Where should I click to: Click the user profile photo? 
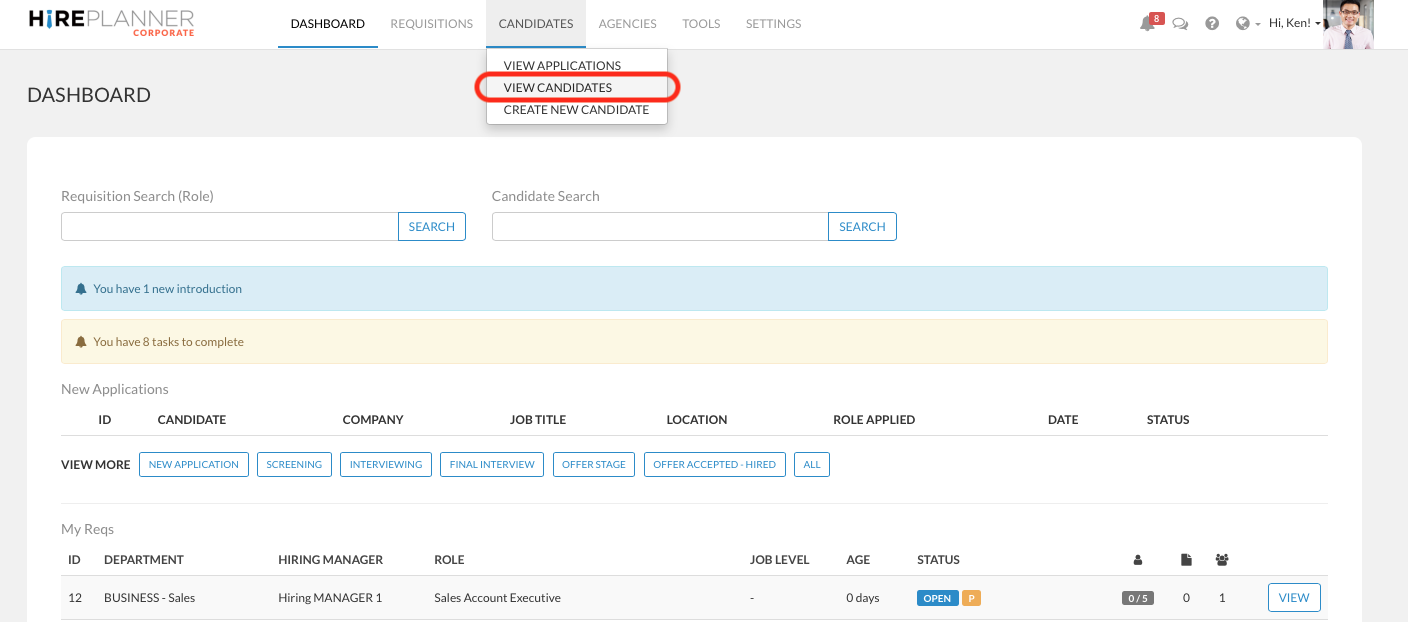tap(1347, 24)
